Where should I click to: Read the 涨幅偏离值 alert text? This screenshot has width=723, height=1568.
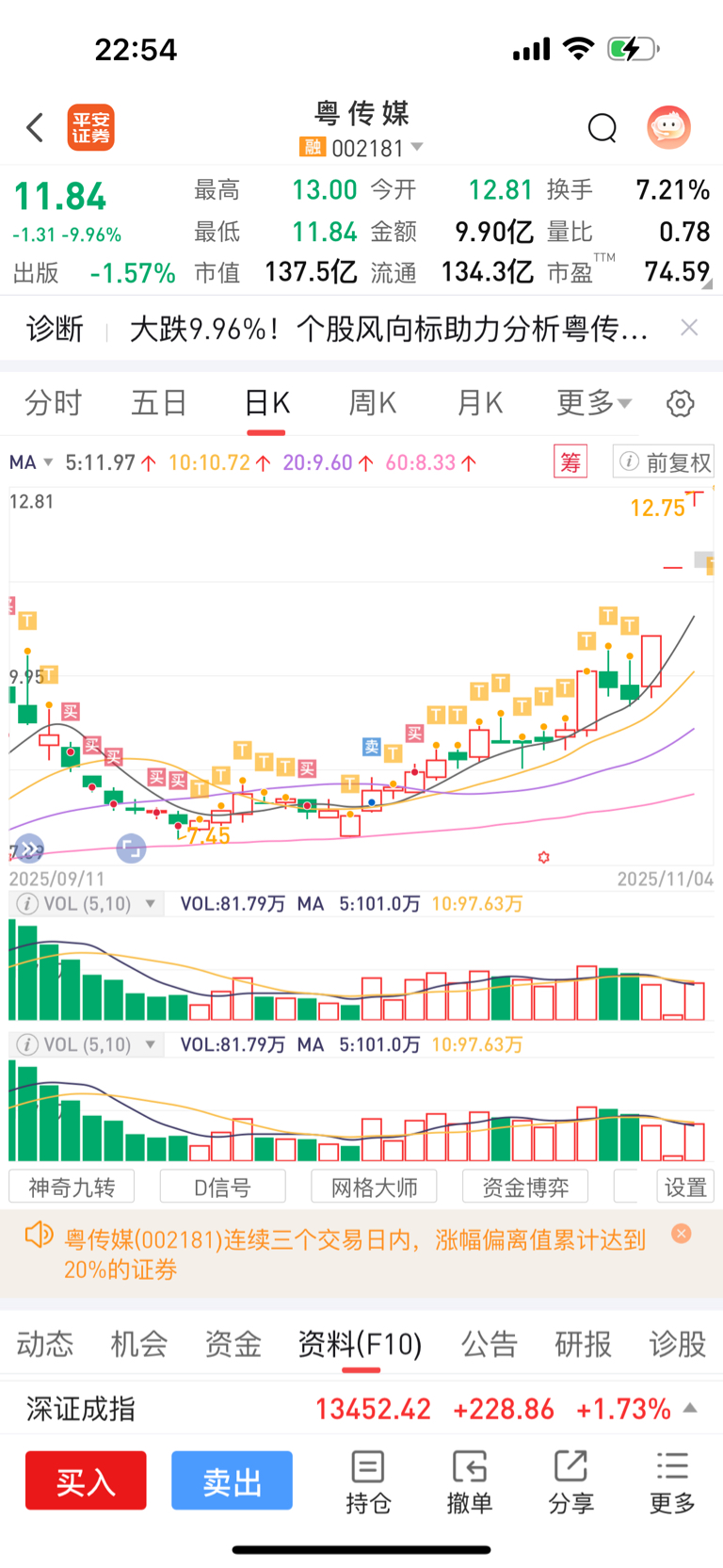tap(355, 1254)
